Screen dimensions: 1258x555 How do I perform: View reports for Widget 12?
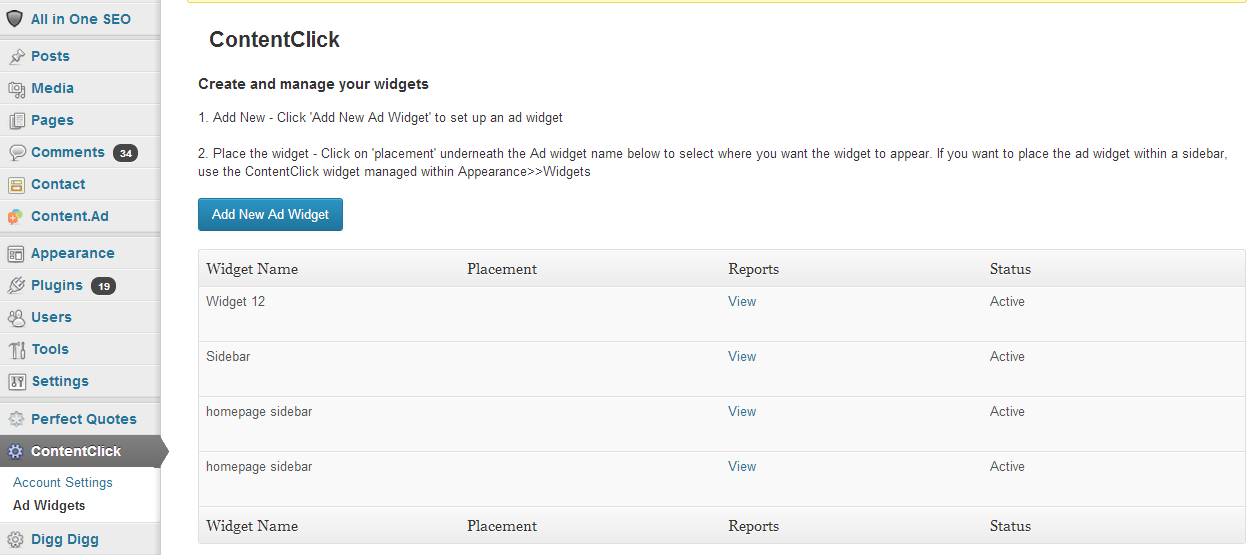pos(742,301)
